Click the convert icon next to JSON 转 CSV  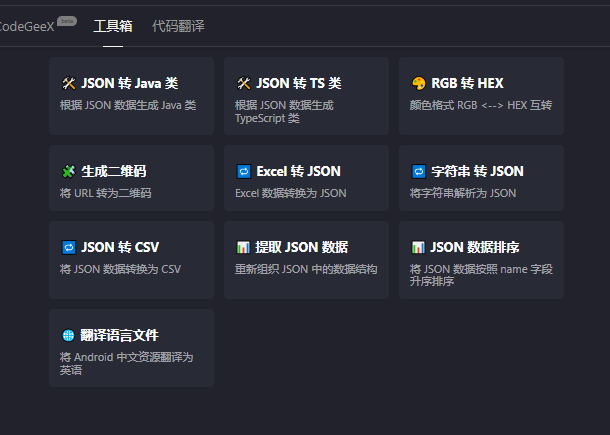(68, 247)
